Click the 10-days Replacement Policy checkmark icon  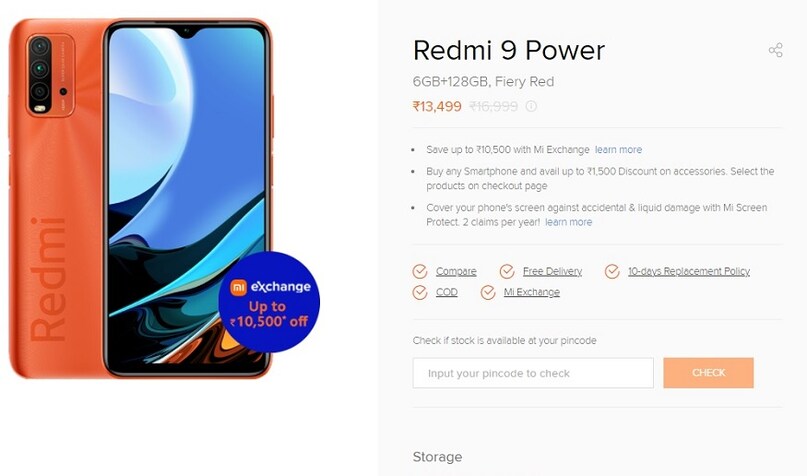pyautogui.click(x=612, y=271)
